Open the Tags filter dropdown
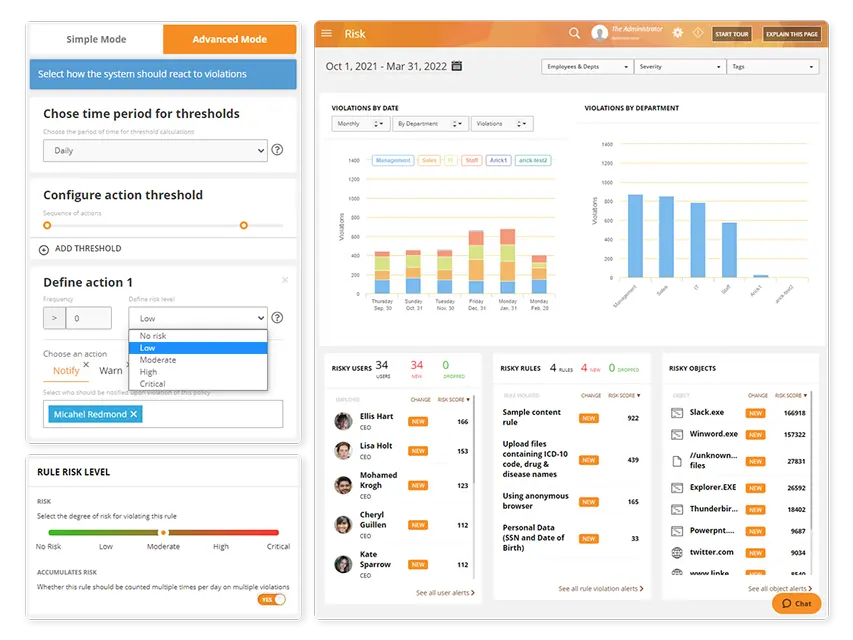853x640 pixels. click(772, 66)
